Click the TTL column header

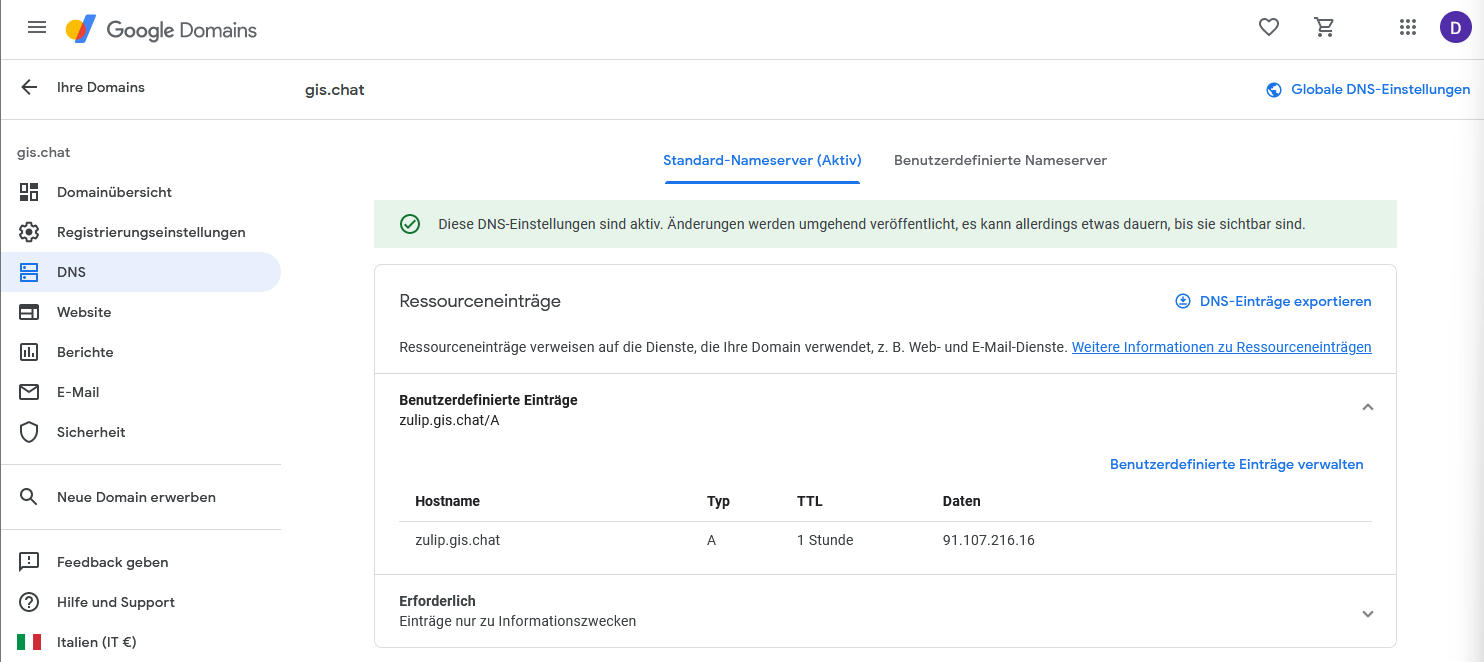pos(809,501)
